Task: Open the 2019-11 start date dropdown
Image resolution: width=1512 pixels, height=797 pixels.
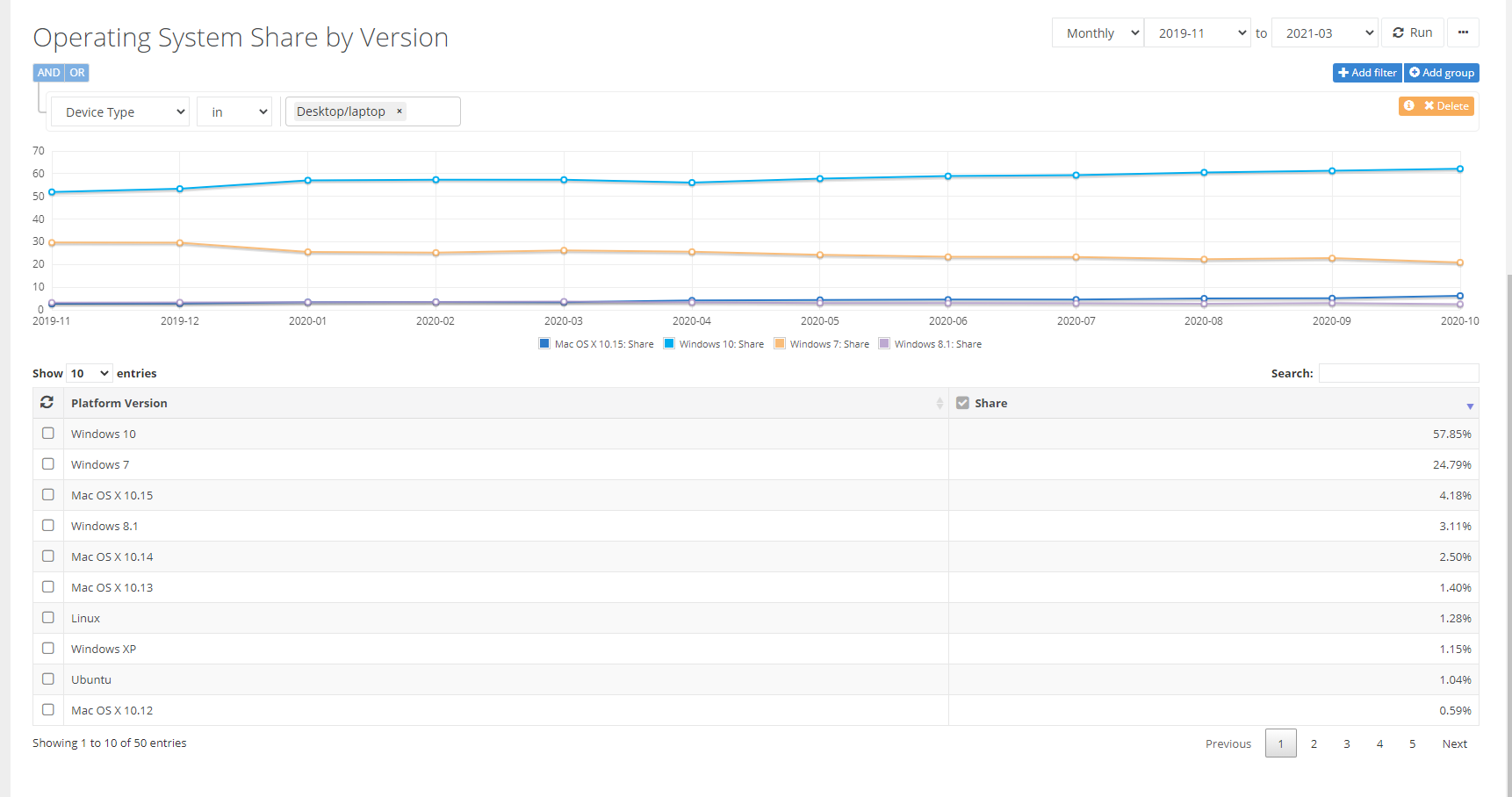Action: [1198, 32]
